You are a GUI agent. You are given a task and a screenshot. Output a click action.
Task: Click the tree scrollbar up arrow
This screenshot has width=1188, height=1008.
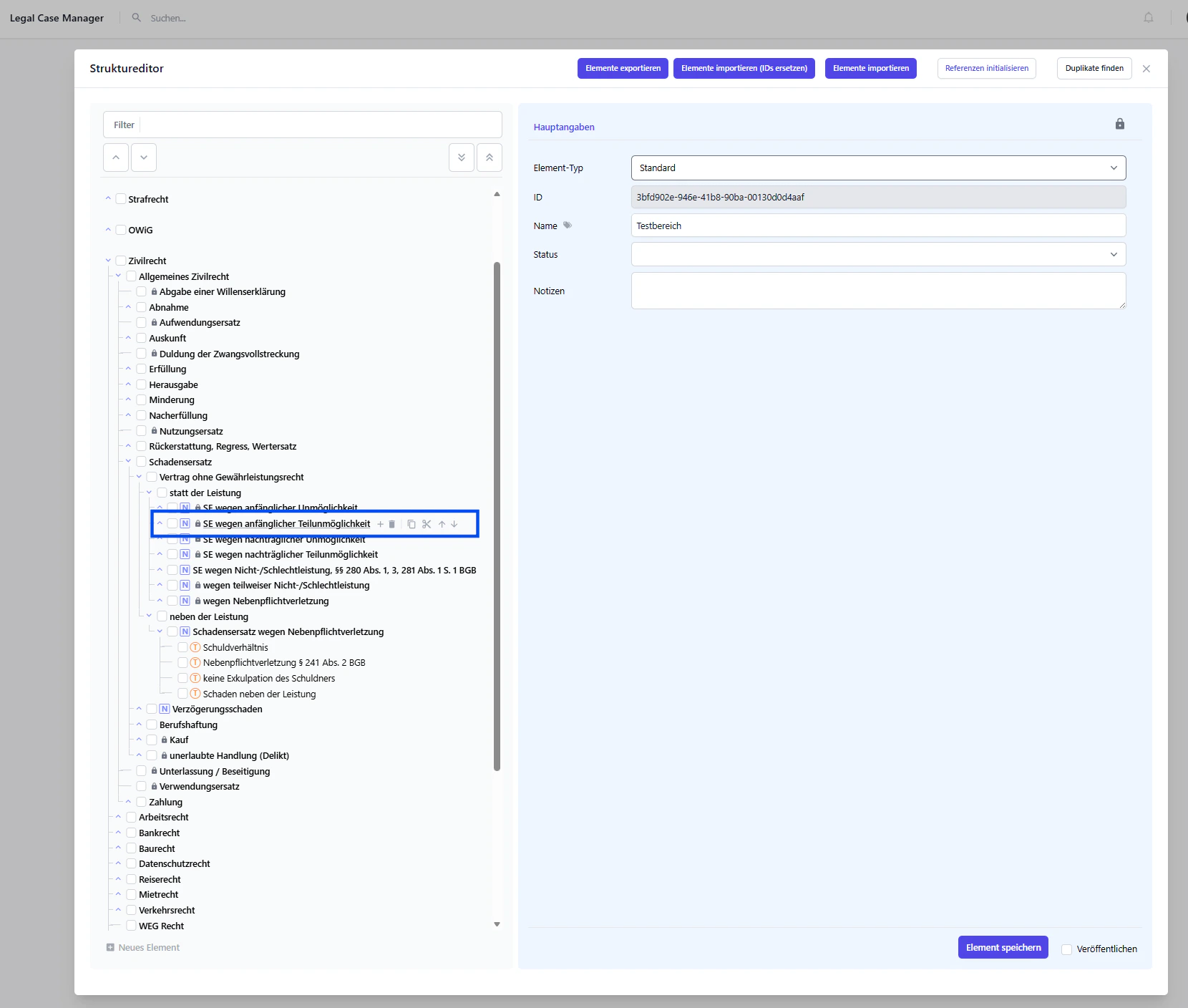coord(497,194)
